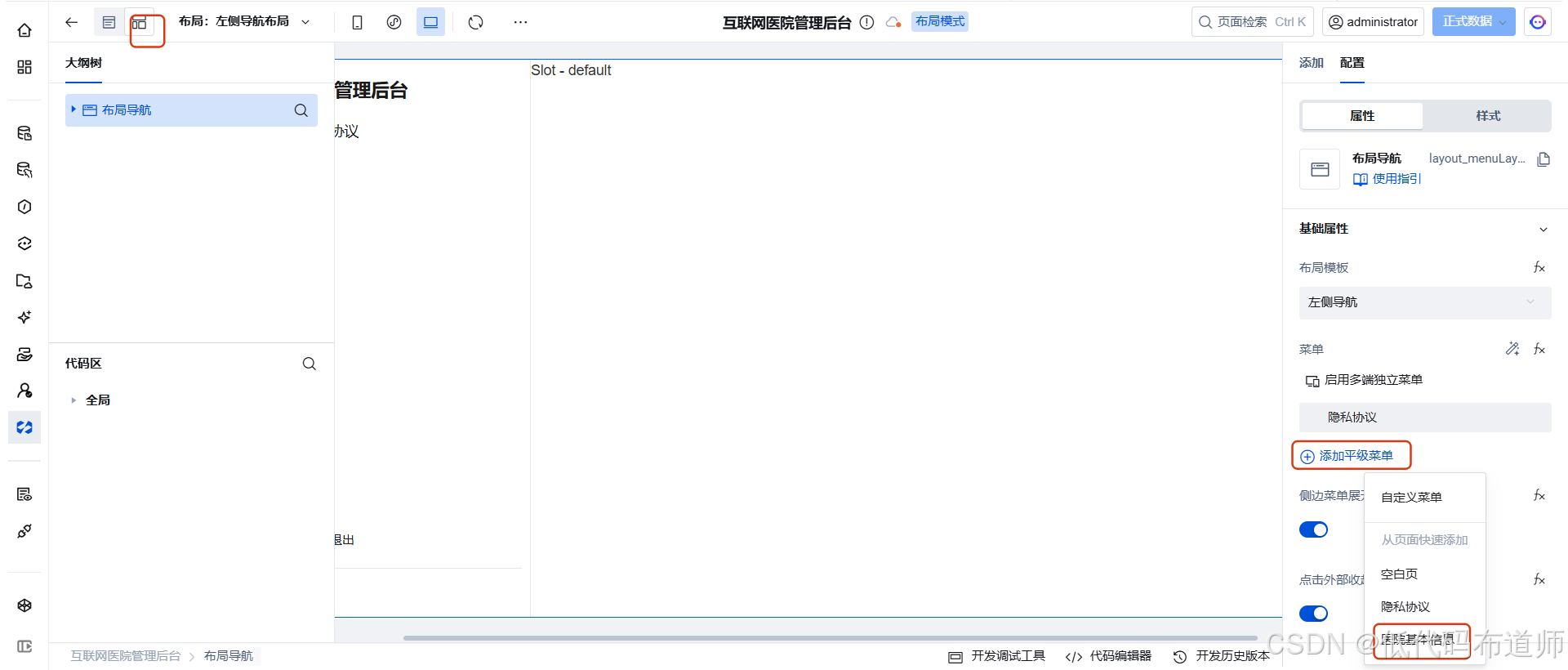This screenshot has height=670, width=1568.
Task: Click 添加平级菜单 button
Action: tap(1347, 456)
